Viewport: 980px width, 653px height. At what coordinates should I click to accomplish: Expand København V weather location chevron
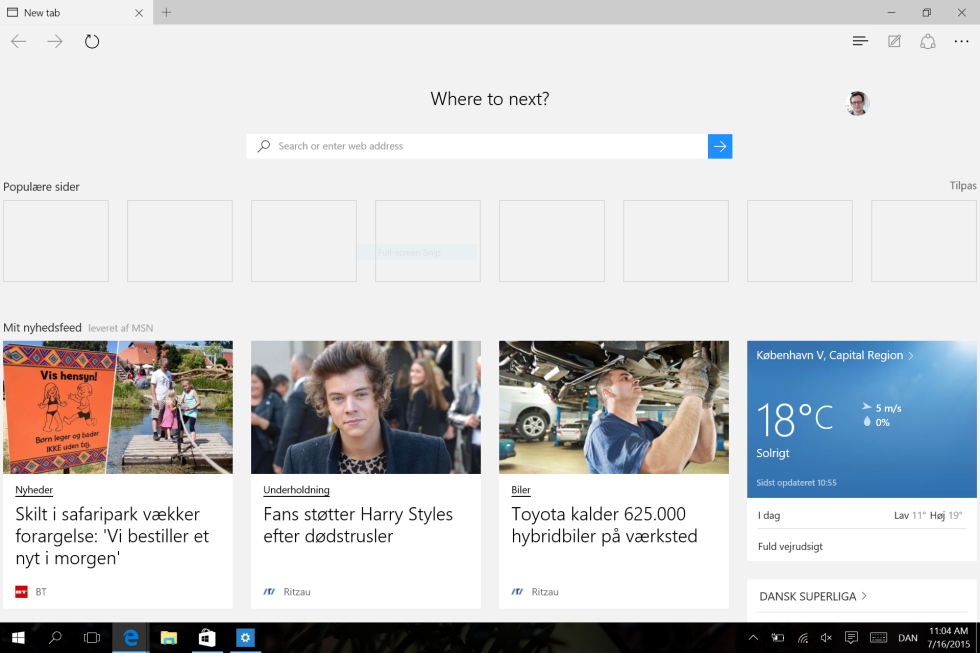[911, 355]
